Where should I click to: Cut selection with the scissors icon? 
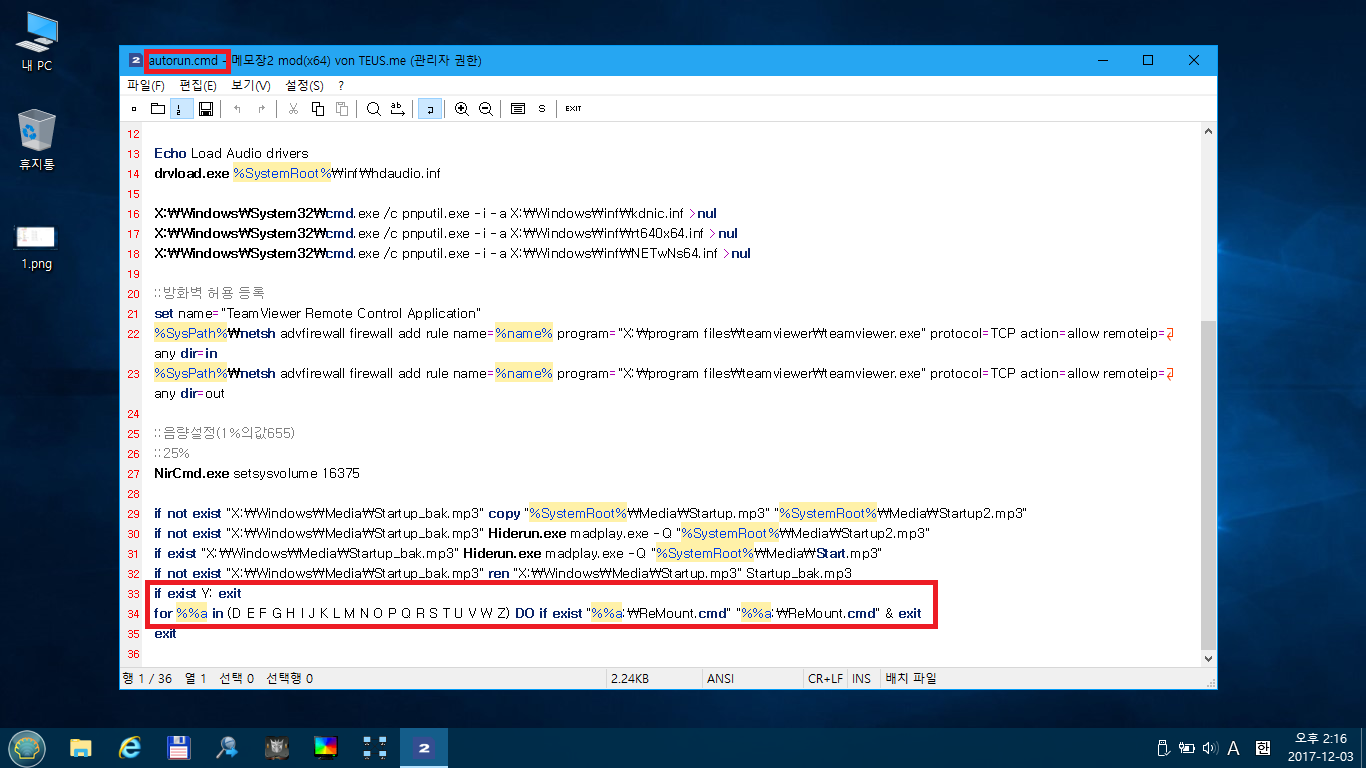293,109
